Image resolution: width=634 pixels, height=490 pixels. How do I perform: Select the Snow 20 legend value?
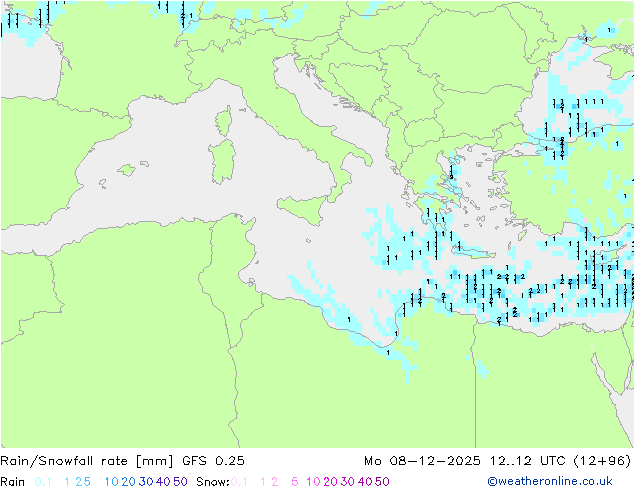[x=330, y=482]
